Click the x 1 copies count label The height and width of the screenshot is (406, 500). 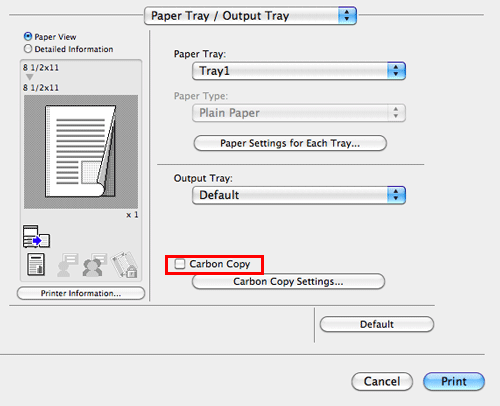pyautogui.click(x=132, y=215)
